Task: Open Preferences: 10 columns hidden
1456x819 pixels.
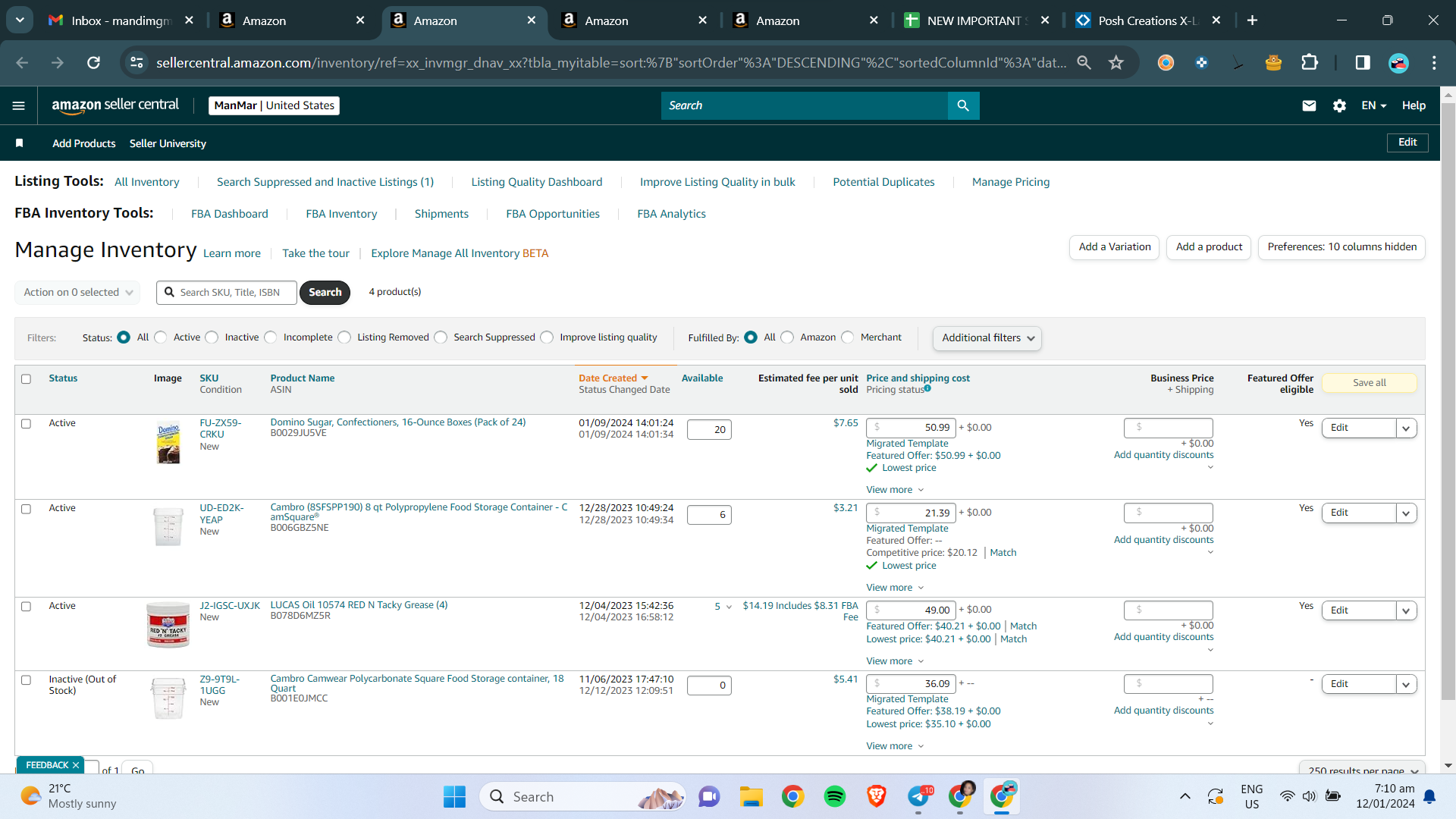Action: 1341,247
